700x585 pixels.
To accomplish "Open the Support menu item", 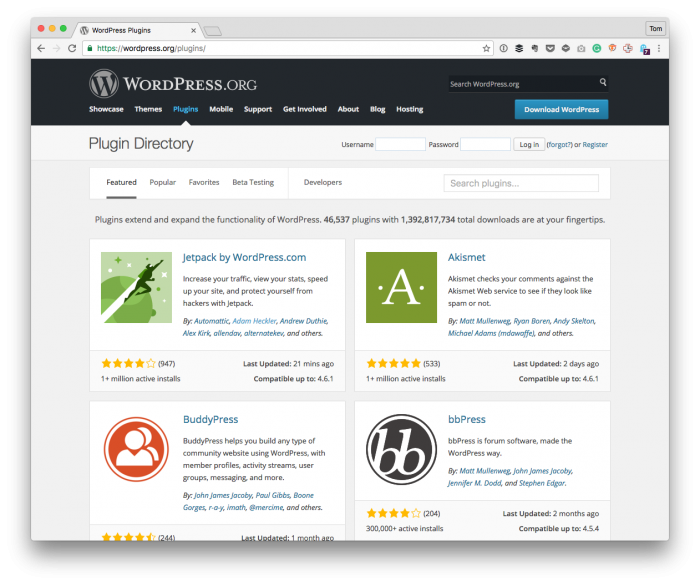I will coord(258,109).
